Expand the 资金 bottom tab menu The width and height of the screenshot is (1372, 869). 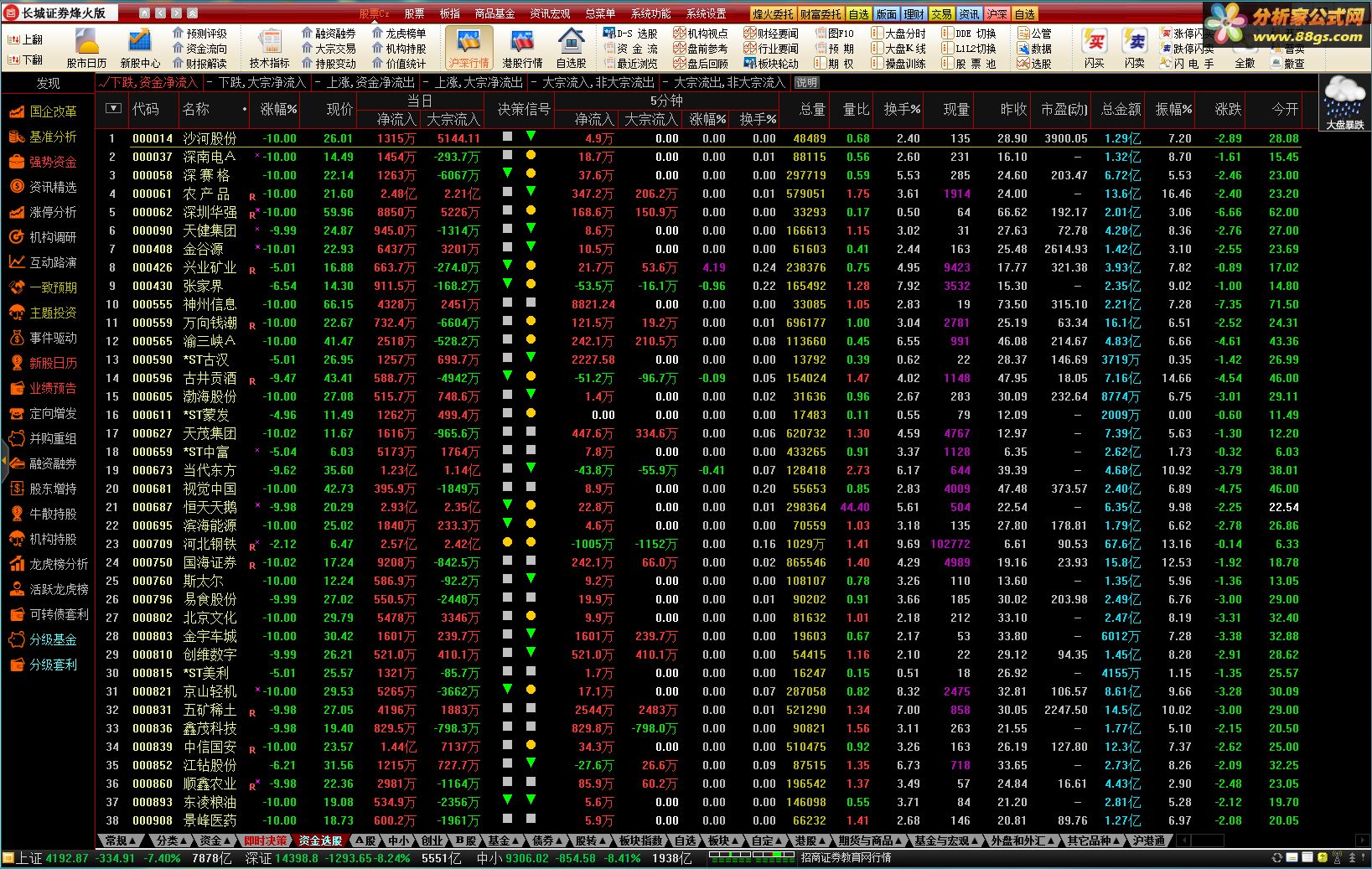[x=215, y=841]
